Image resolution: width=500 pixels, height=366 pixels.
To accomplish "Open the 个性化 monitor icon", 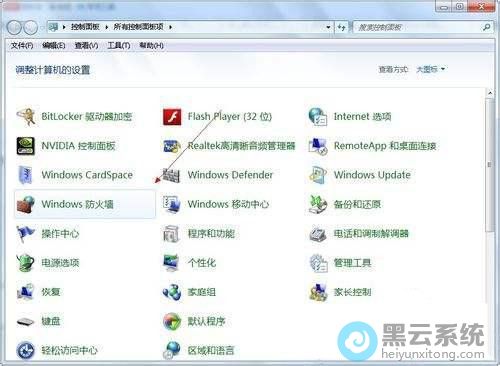I will coord(172,263).
